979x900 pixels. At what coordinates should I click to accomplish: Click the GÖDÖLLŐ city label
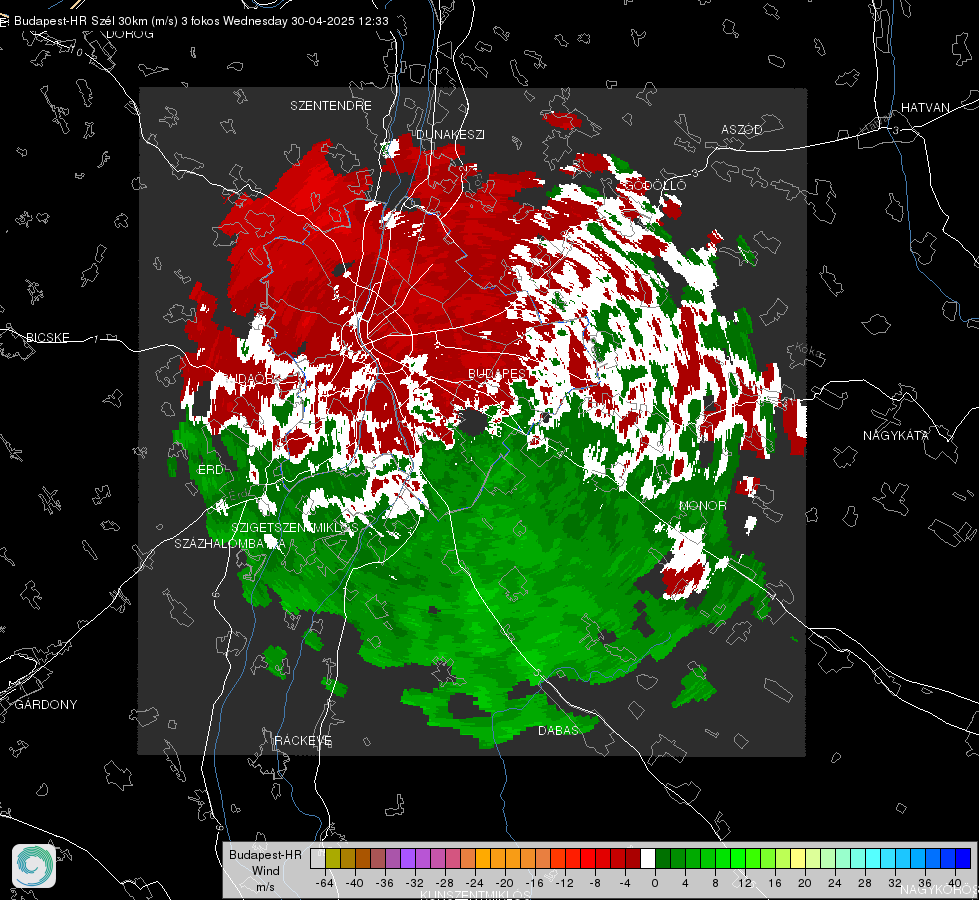[656, 185]
